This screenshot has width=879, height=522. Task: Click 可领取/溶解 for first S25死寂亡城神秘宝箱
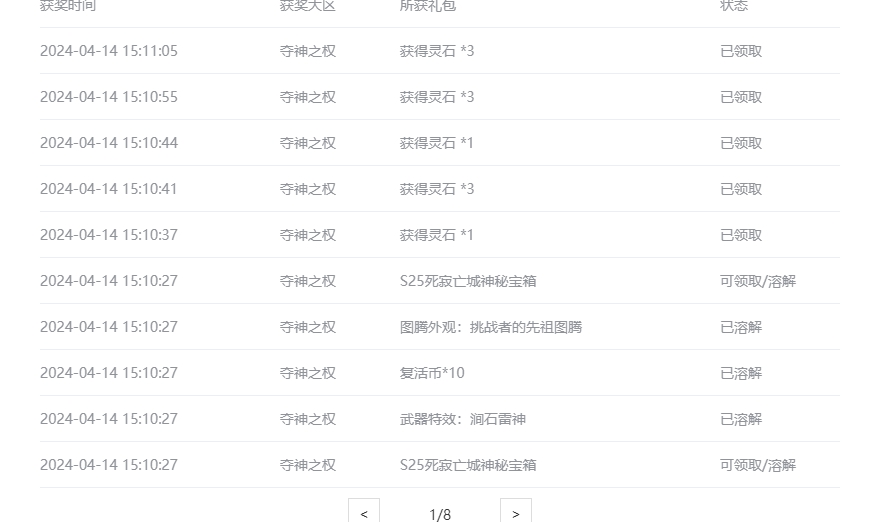(758, 281)
